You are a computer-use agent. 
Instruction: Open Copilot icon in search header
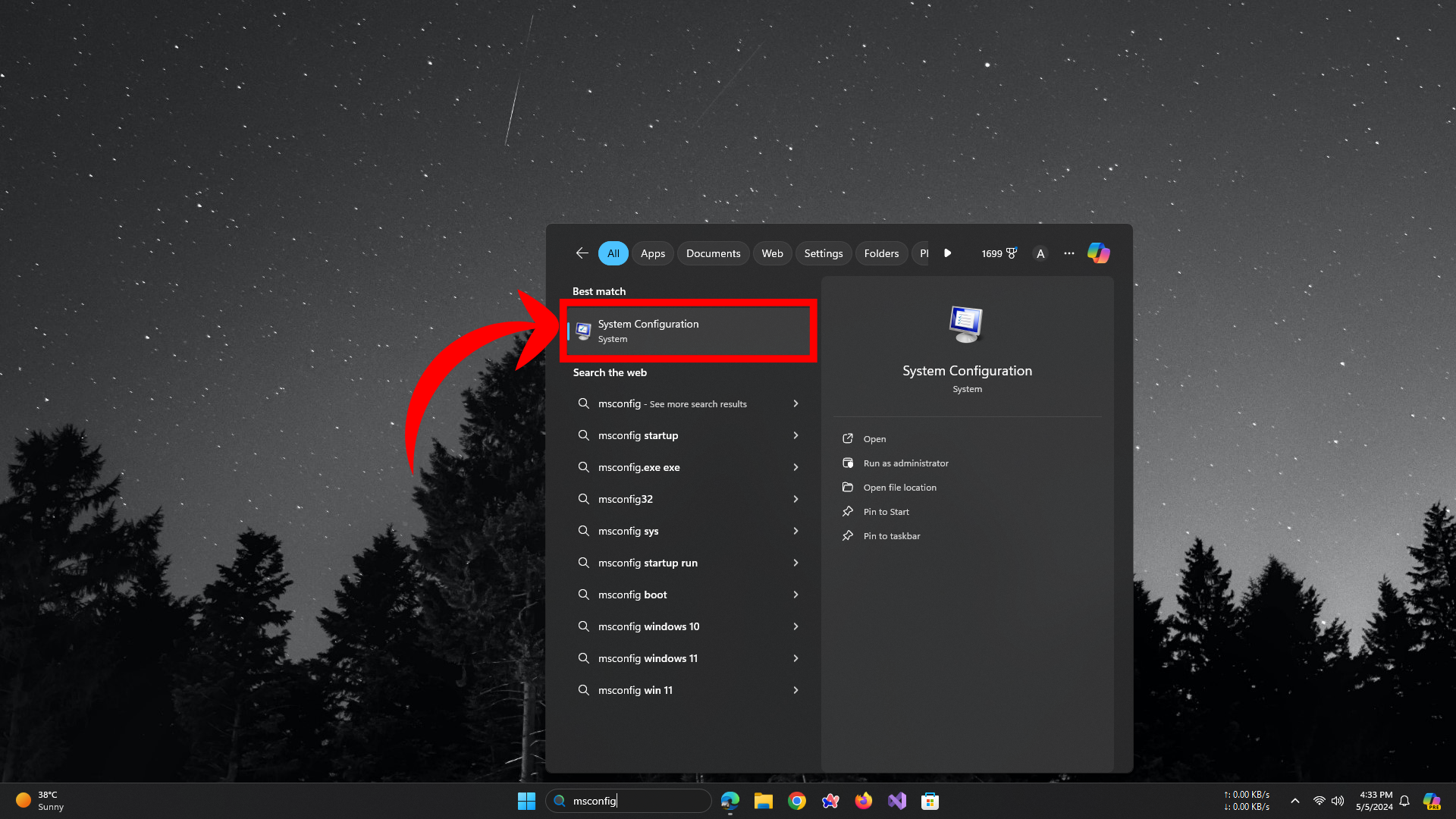[x=1098, y=253]
